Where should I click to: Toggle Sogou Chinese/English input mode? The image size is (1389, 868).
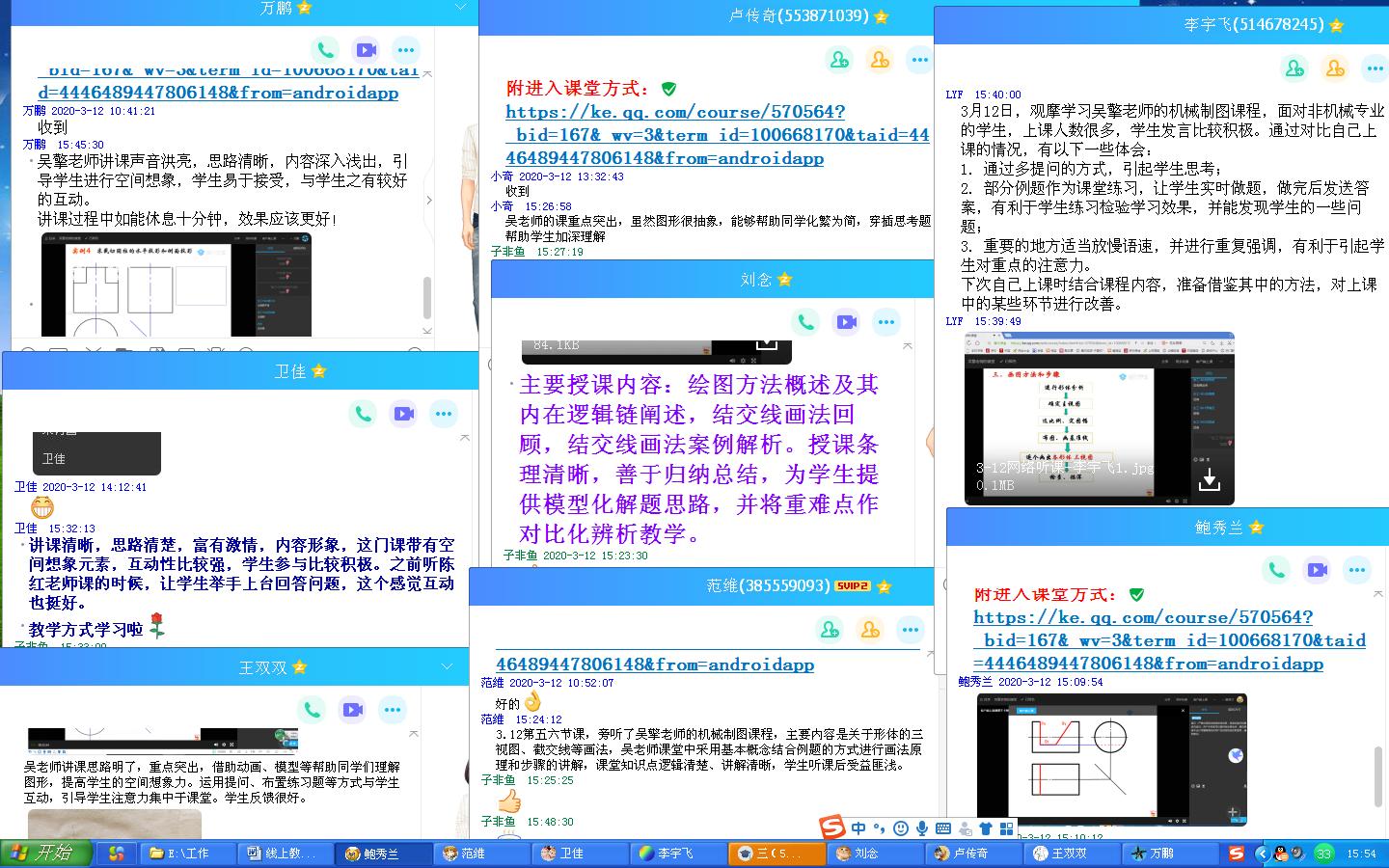coord(858,827)
